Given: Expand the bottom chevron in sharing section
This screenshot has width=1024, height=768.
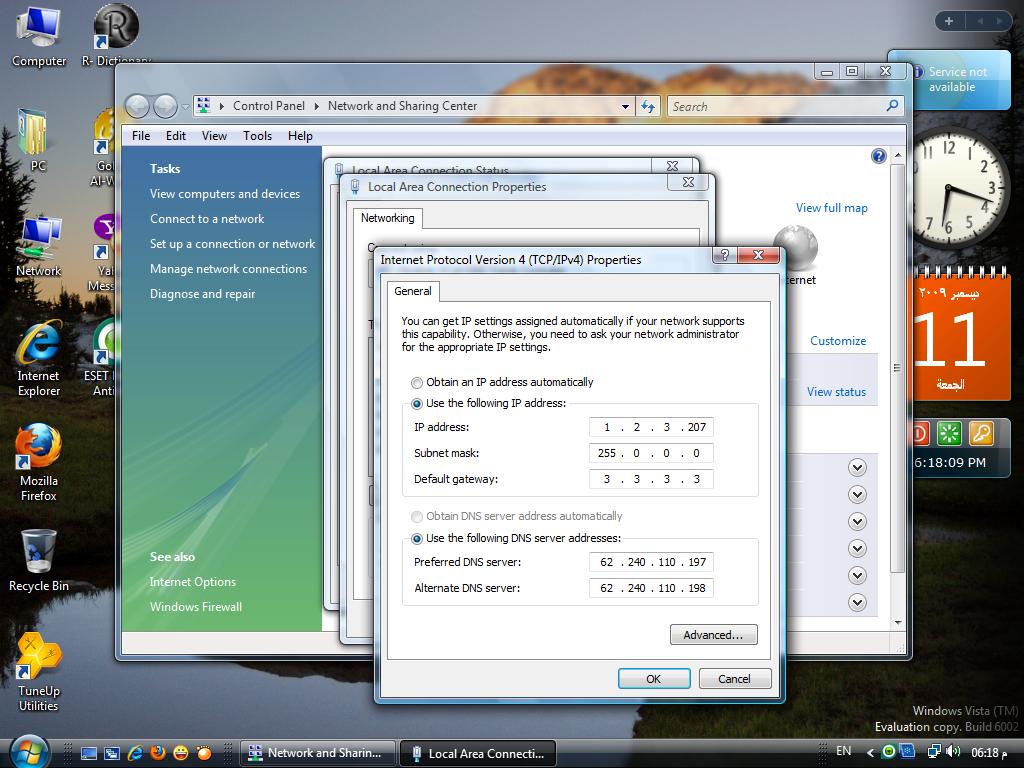Looking at the screenshot, I should pos(857,602).
